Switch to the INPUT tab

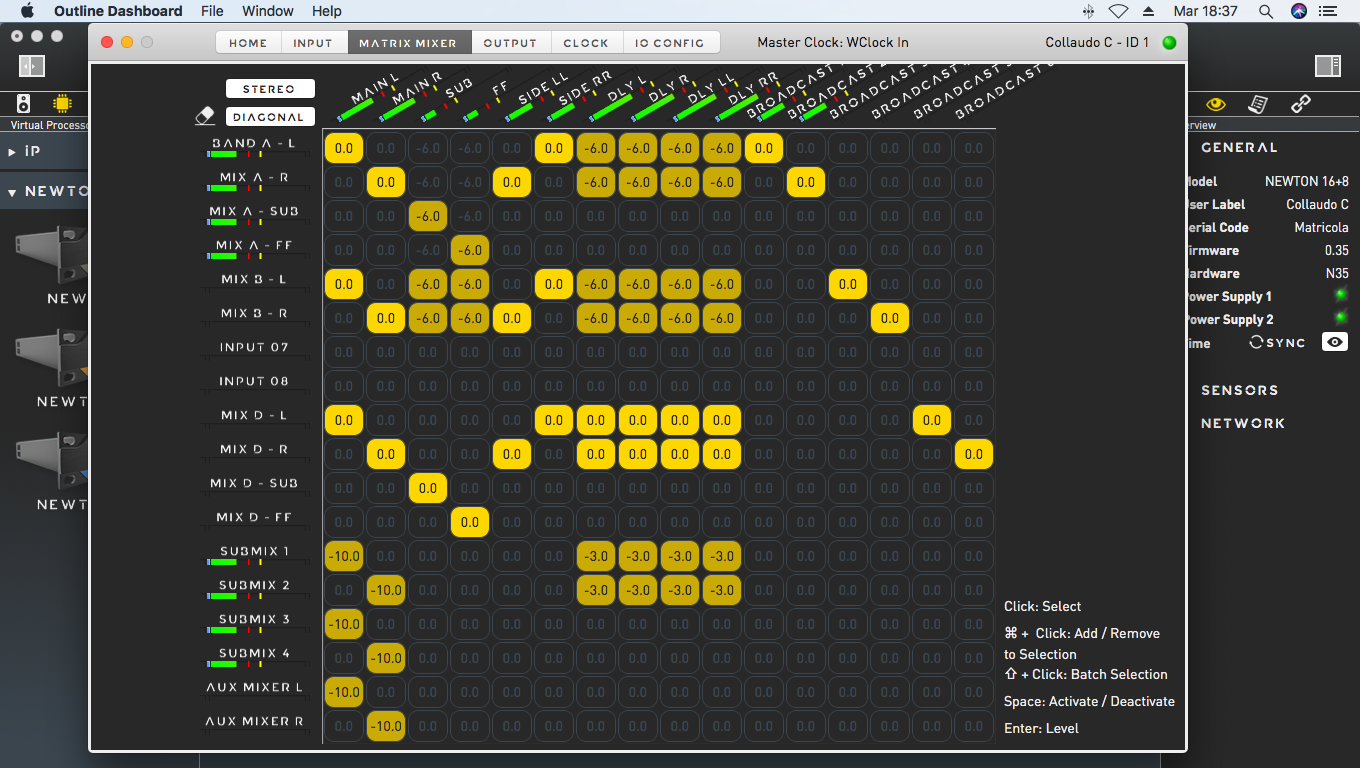coord(313,43)
